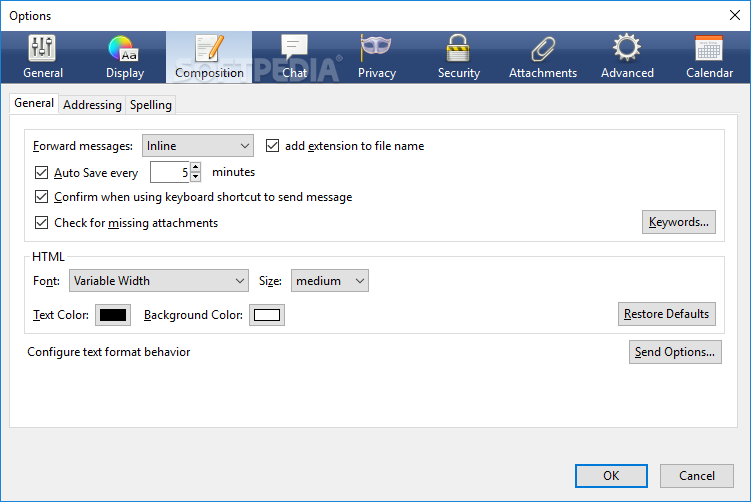The height and width of the screenshot is (502, 751).
Task: Pick the black Text Color swatch
Action: (x=113, y=315)
